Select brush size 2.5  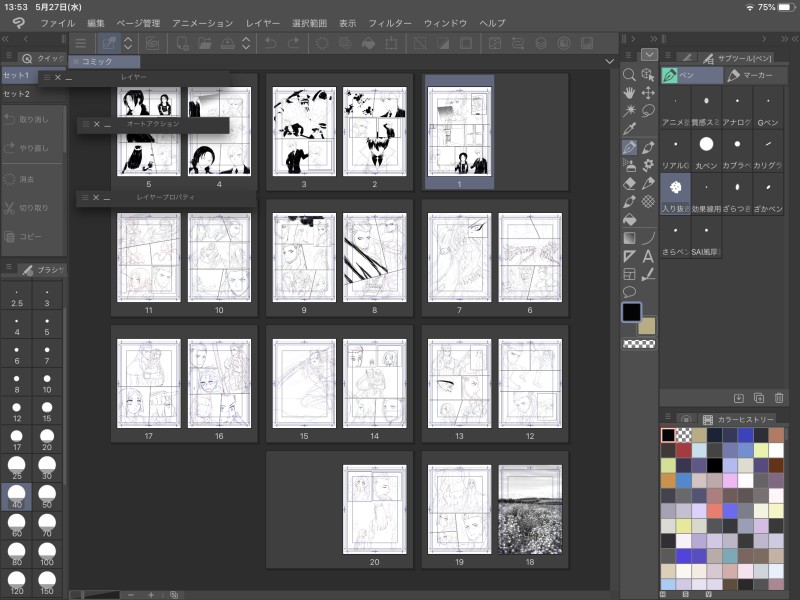(16, 296)
